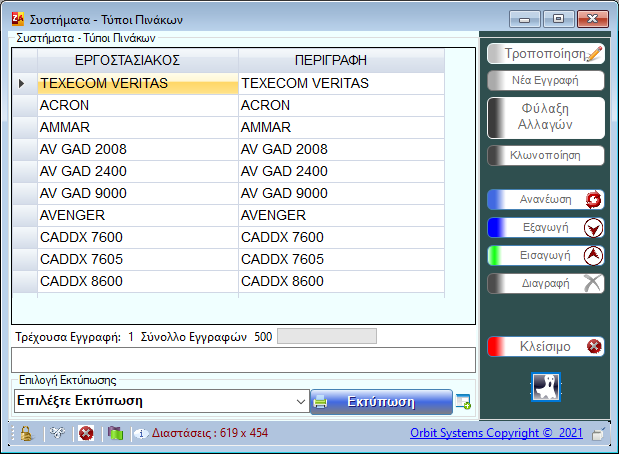Import data using the Εισαγωγή button
The height and width of the screenshot is (454, 619).
tap(546, 255)
